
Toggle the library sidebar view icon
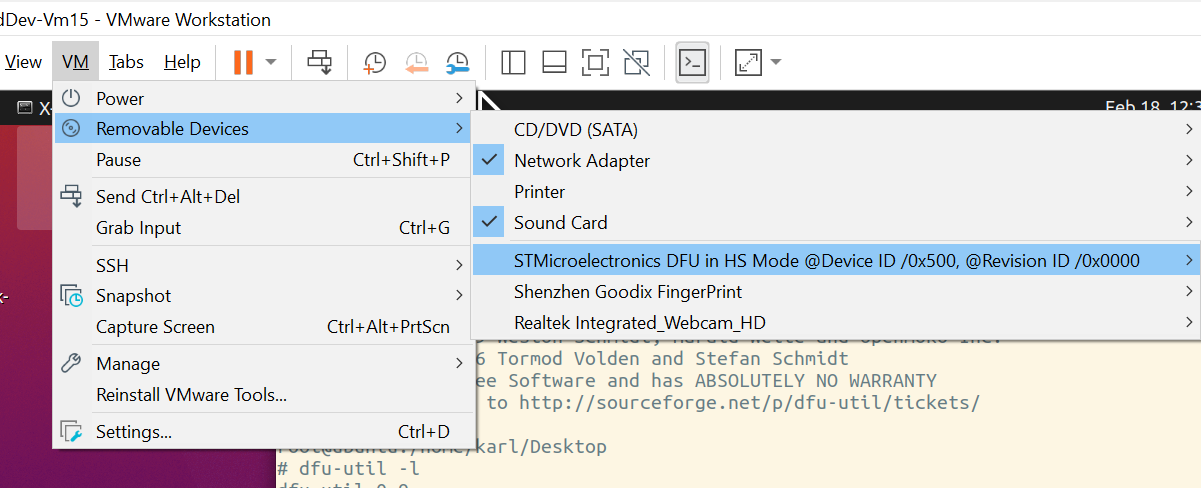513,62
